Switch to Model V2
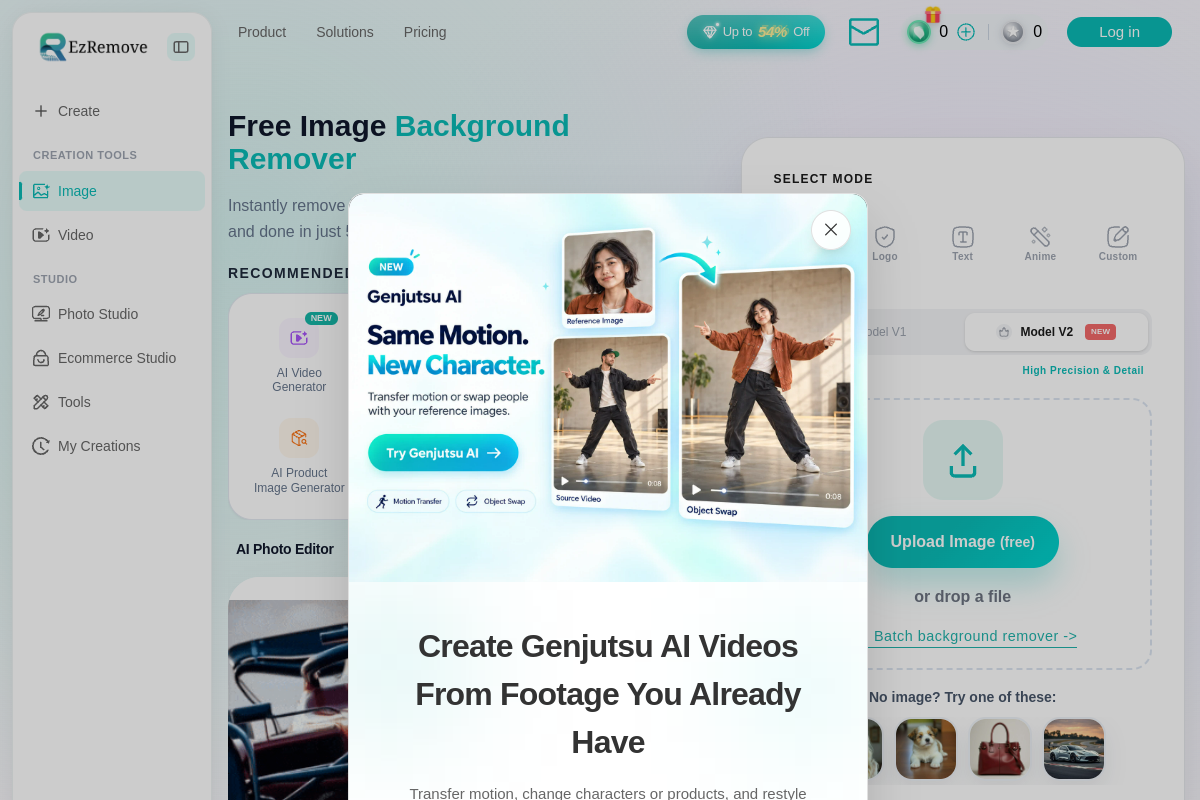Screen dimensions: 1200x800 (1056, 332)
